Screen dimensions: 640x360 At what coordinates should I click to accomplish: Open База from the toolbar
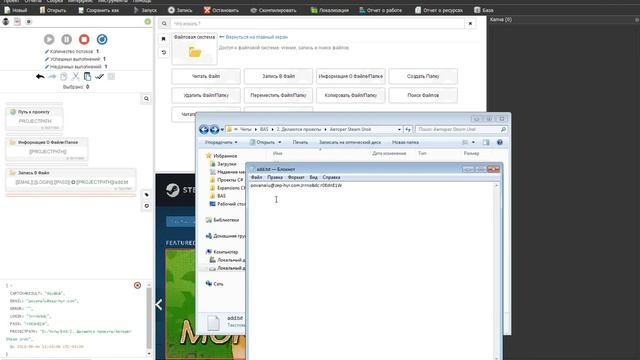click(484, 10)
